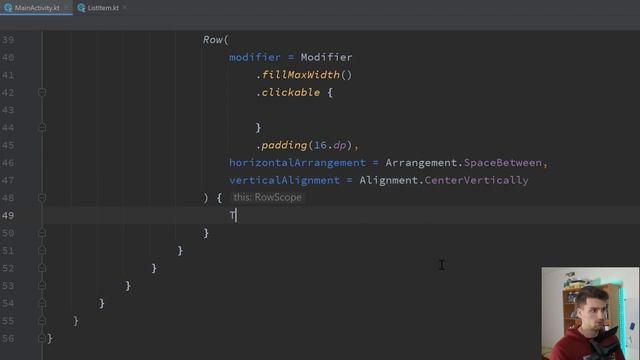
Task: Click the word Alignment on line 47
Action: tap(389, 180)
